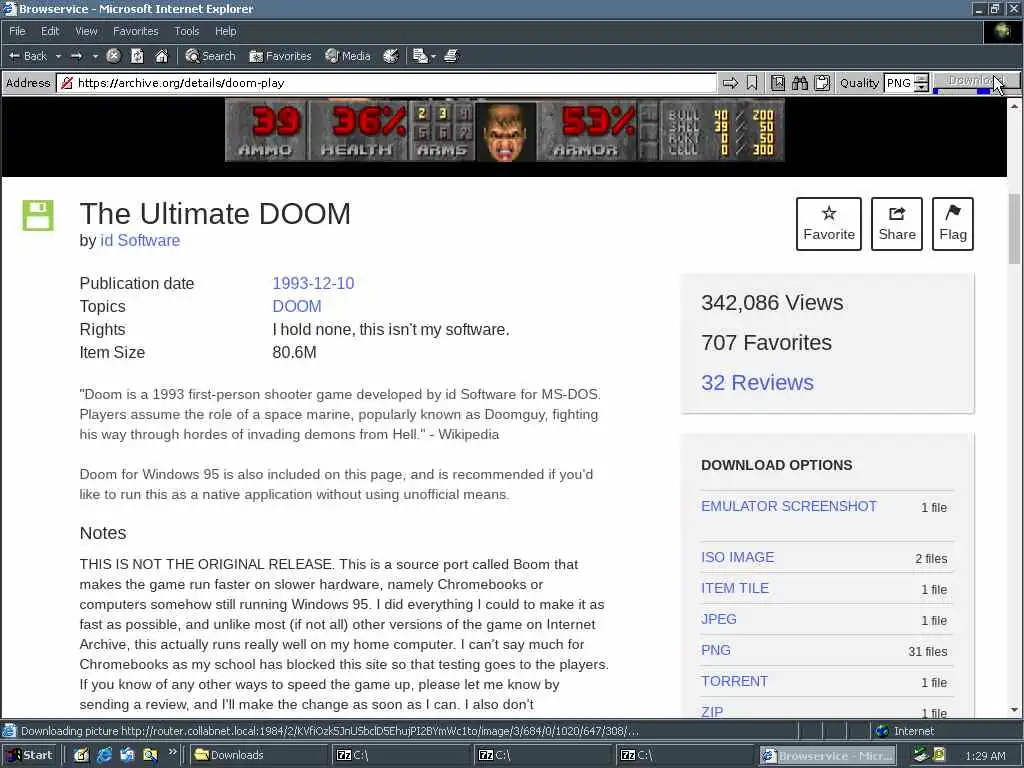The image size is (1024, 768).
Task: Click the 1993-12-10 publication date link
Action: (x=313, y=283)
